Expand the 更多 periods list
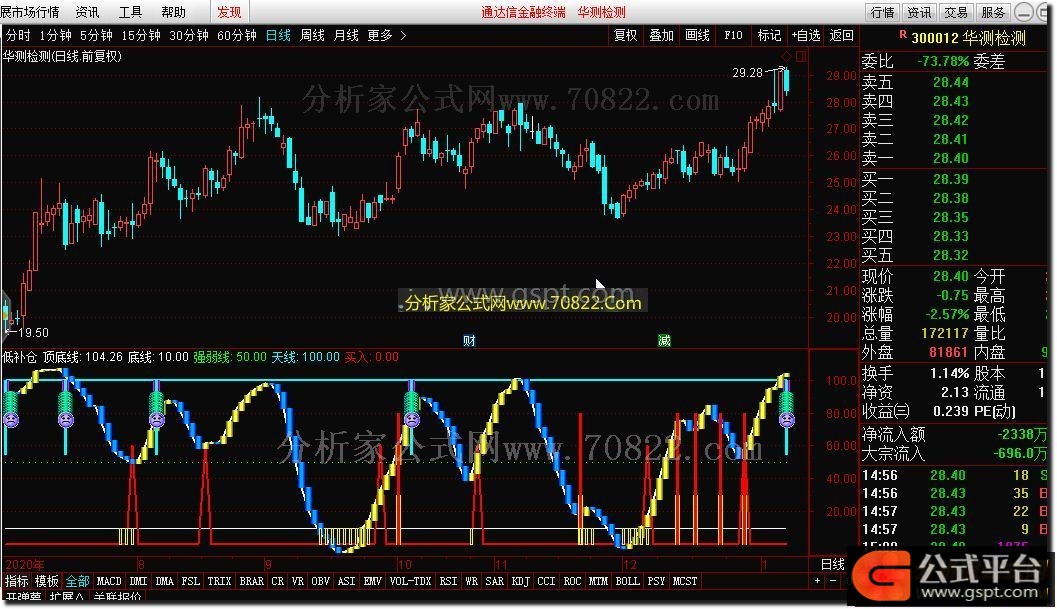Image resolution: width=1057 pixels, height=609 pixels. point(387,35)
